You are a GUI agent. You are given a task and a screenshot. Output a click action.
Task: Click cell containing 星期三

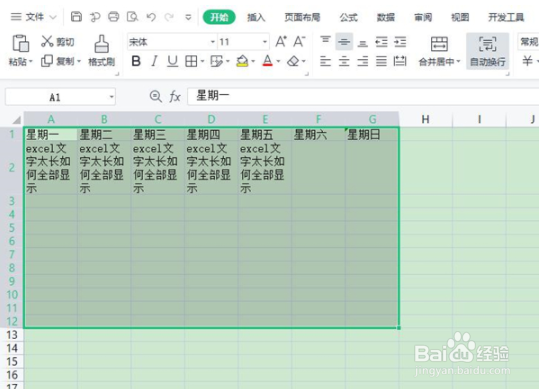[157, 134]
